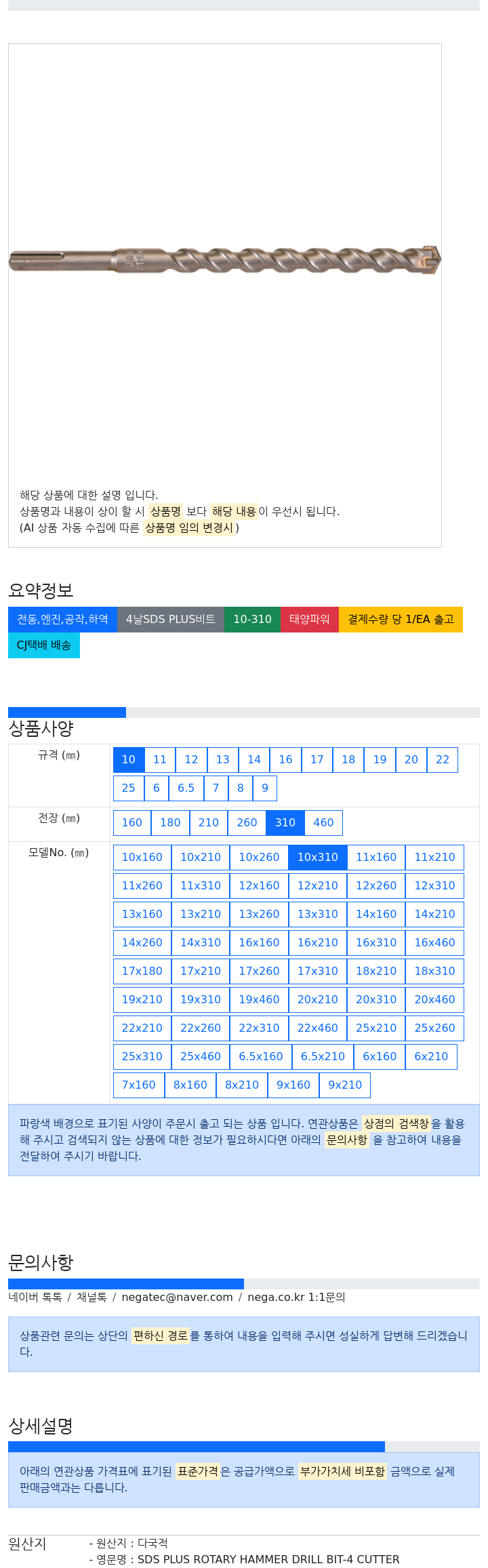Image resolution: width=488 pixels, height=1568 pixels.
Task: Open model 6.5x210
Action: point(323,1057)
